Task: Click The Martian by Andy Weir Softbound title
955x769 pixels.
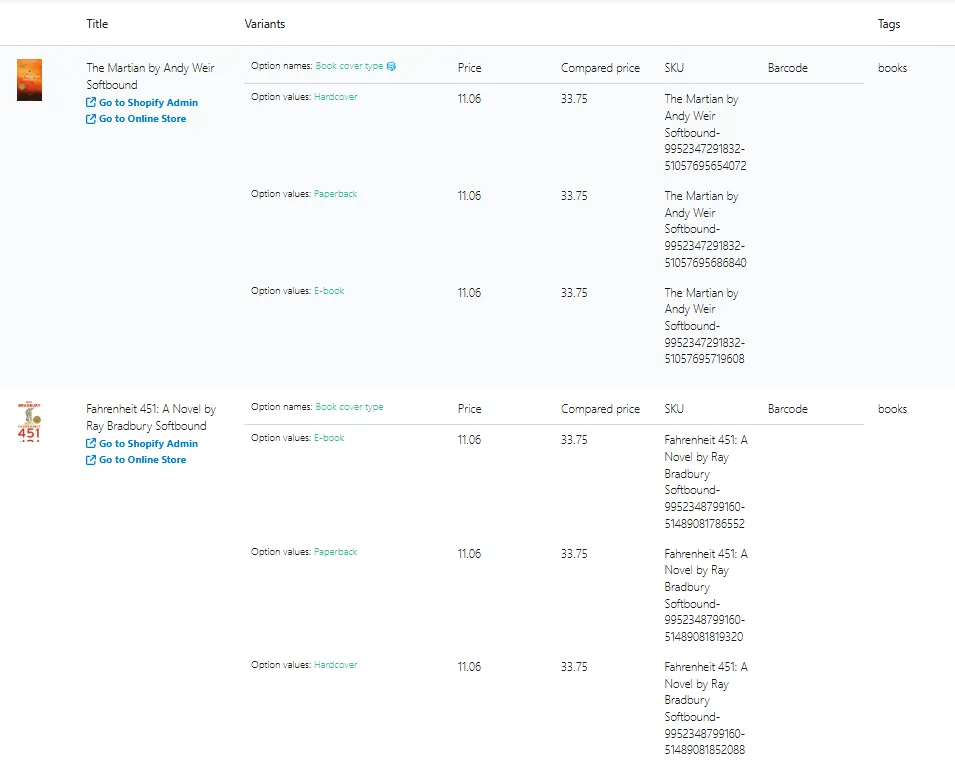Action: pyautogui.click(x=150, y=76)
